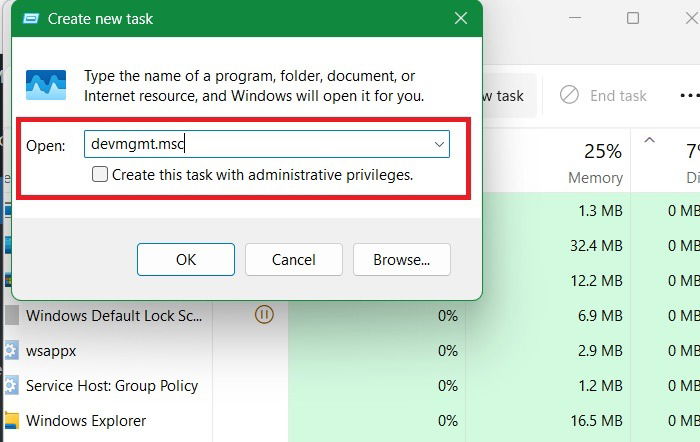Expand the Open field dropdown arrow
Screen dimensions: 700x442
tap(438, 145)
